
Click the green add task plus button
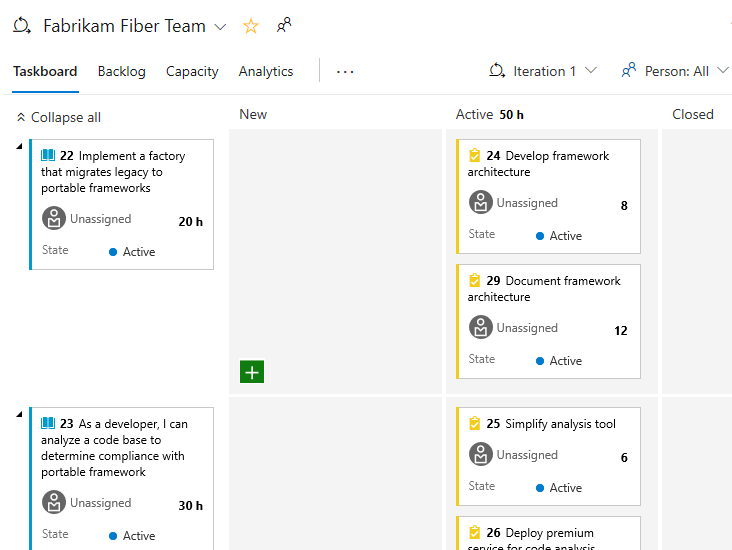[x=252, y=372]
